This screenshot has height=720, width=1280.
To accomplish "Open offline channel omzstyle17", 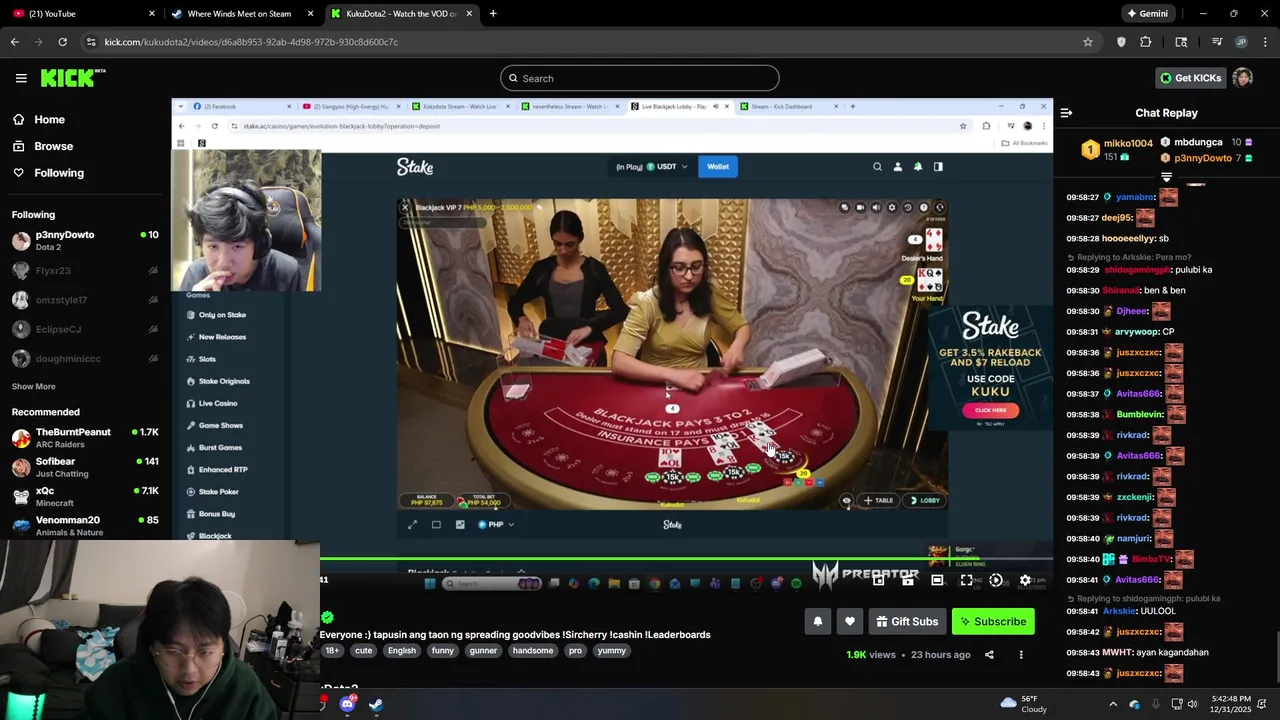I will [x=84, y=300].
